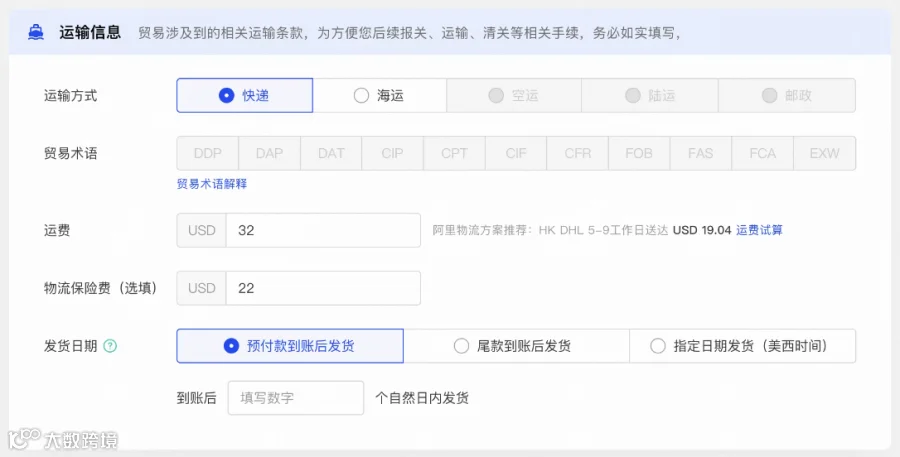Viewport: 900px width, 457px height.
Task: Choose the 邮政 shipping option
Action: pyautogui.click(x=787, y=95)
